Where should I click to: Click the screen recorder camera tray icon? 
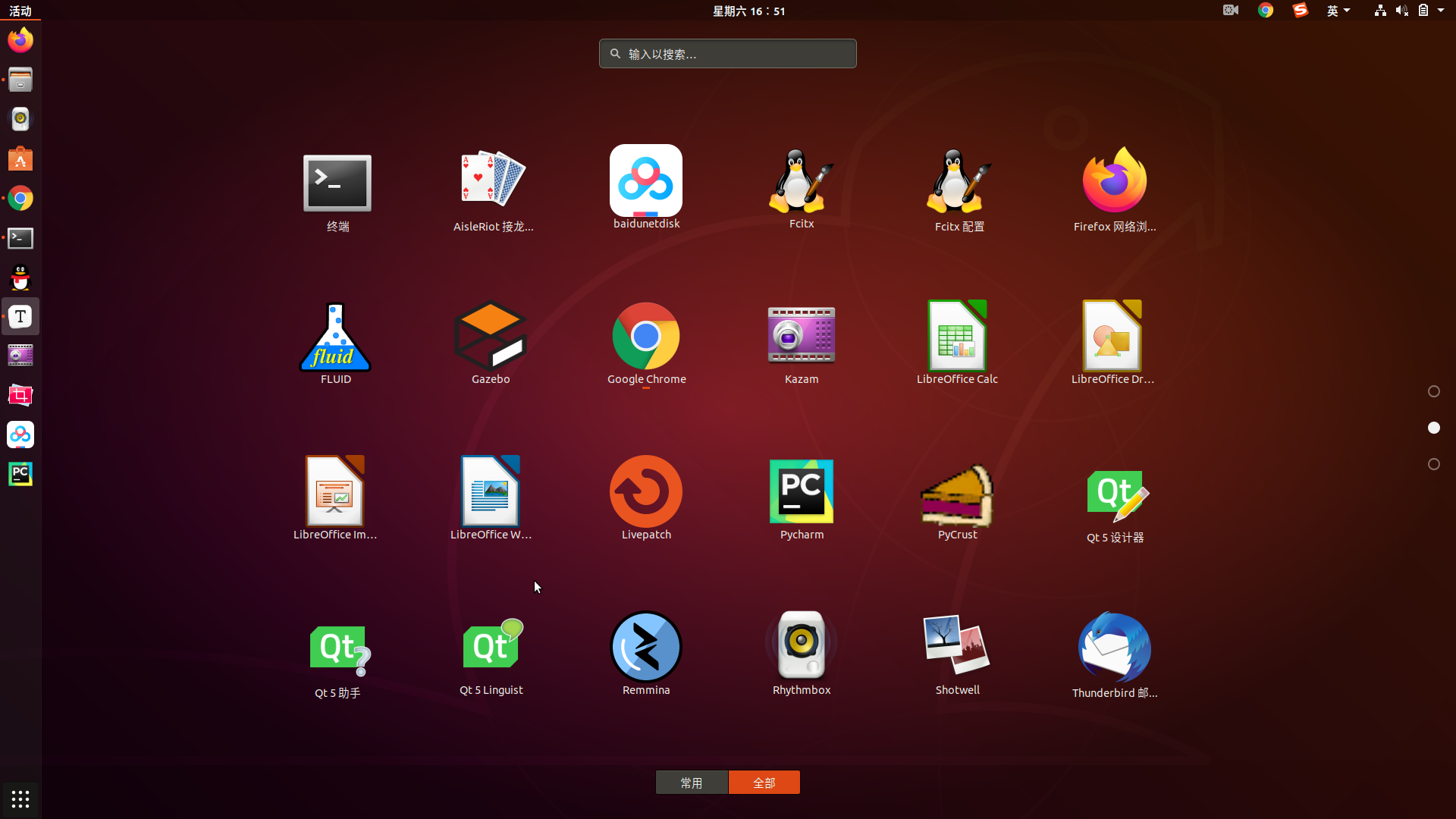[1231, 10]
